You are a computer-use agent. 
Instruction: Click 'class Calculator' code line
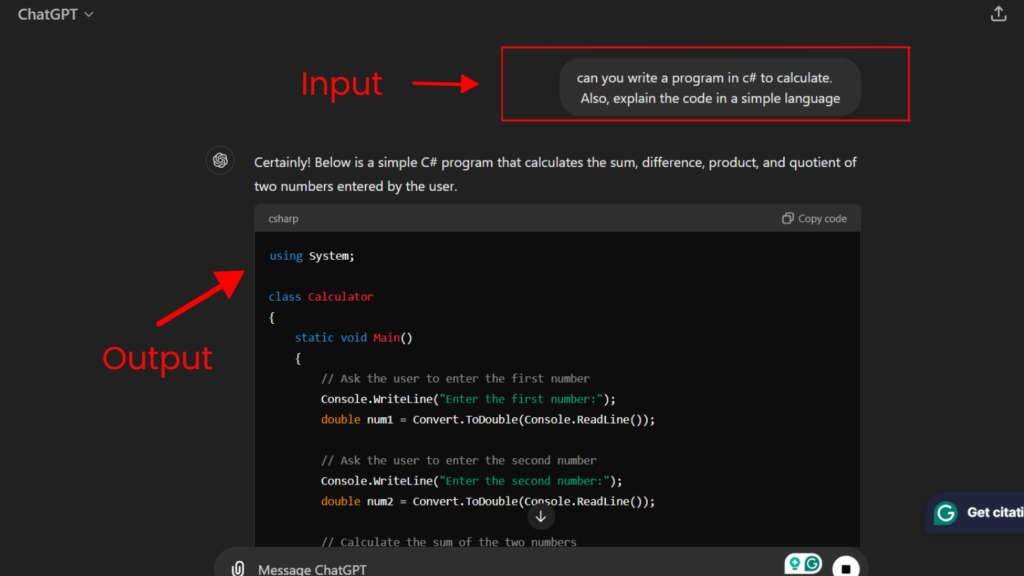[x=321, y=296]
